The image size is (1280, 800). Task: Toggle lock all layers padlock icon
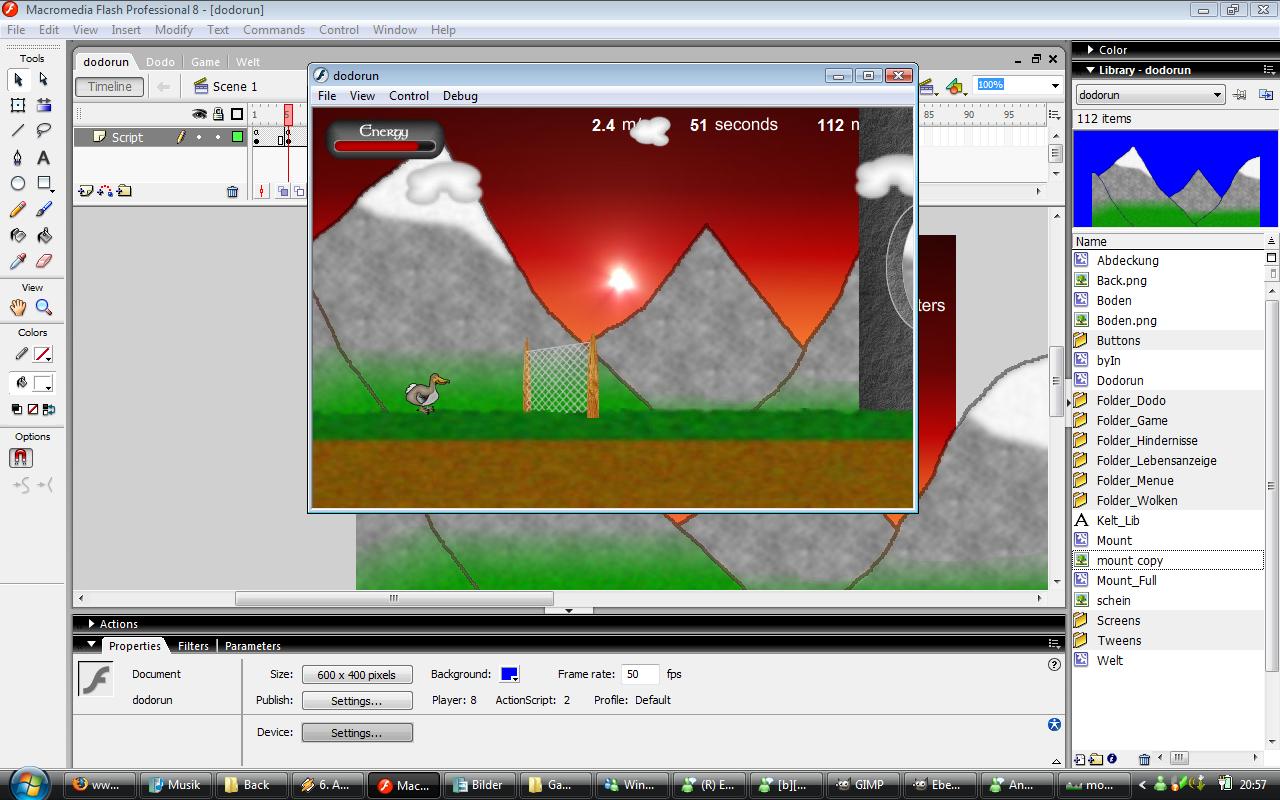coord(218,114)
